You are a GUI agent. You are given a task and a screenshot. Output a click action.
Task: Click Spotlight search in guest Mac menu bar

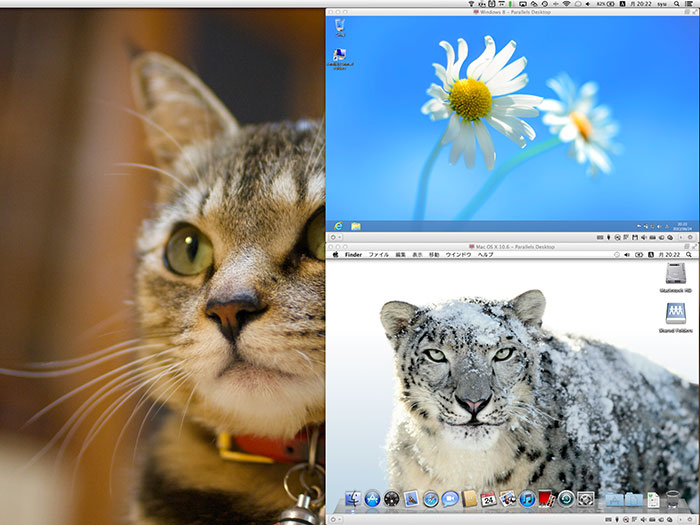click(689, 254)
